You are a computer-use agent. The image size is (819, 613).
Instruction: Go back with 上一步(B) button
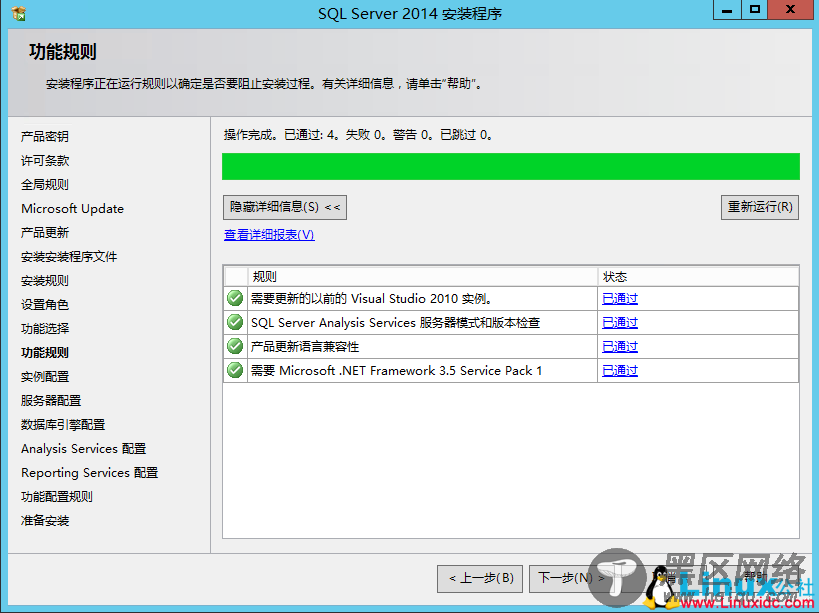tap(480, 578)
